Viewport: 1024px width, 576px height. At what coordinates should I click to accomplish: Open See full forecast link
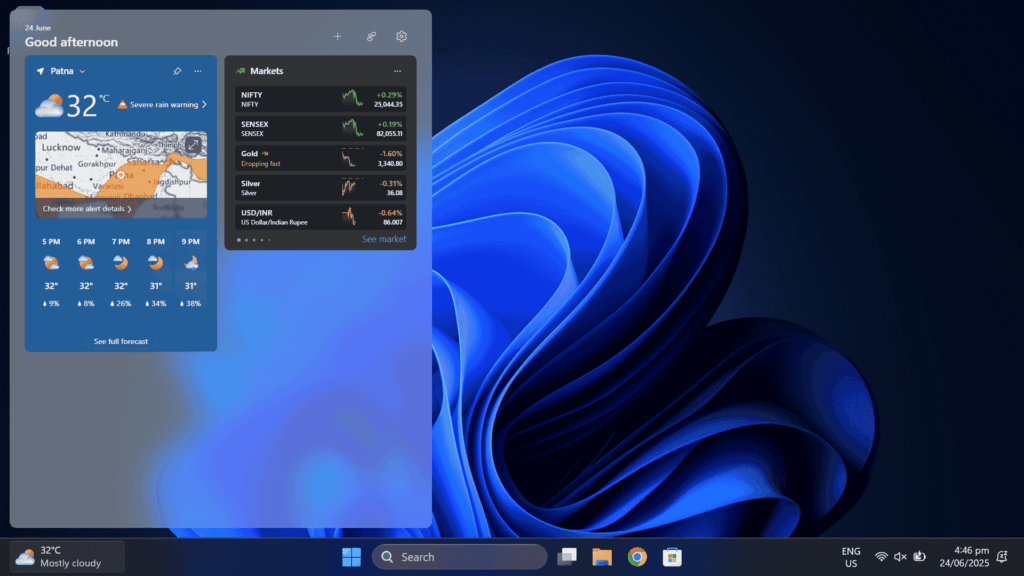(x=121, y=342)
